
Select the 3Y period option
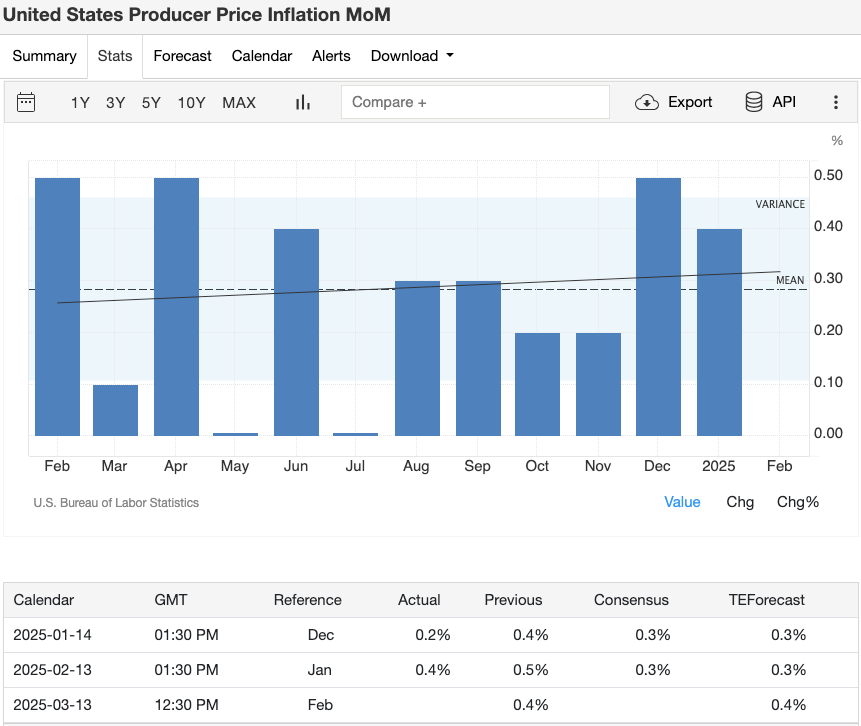coord(115,102)
